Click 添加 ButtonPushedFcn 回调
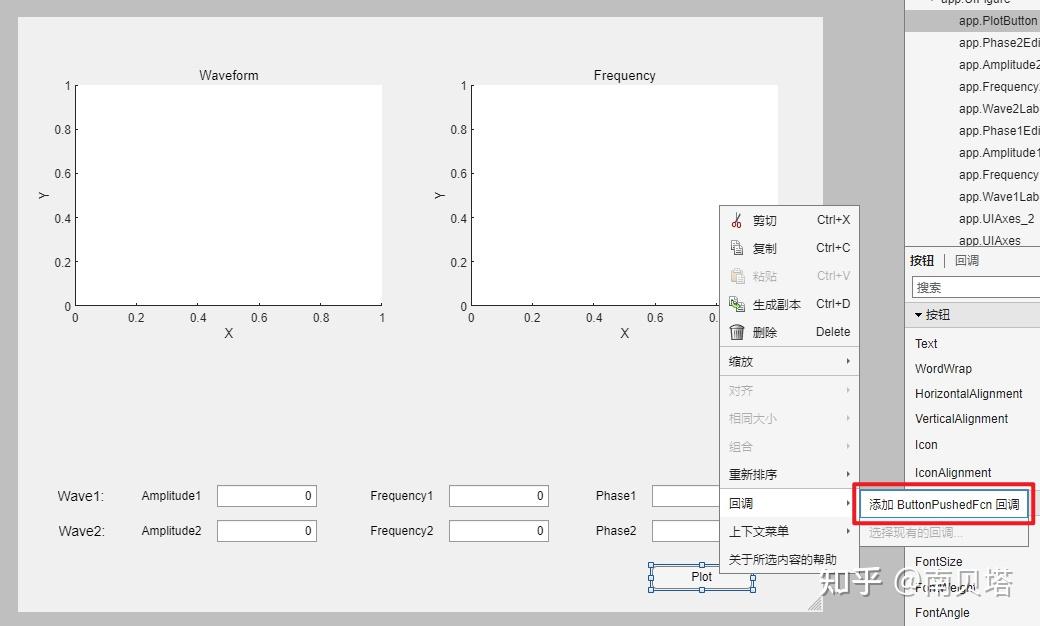The height and width of the screenshot is (626, 1040). [x=942, y=503]
